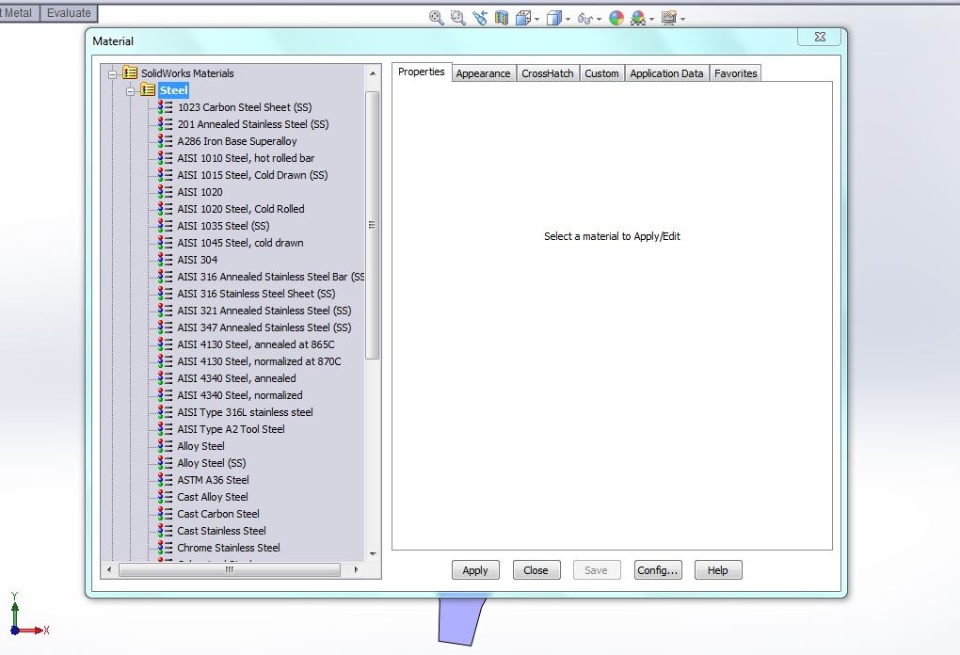The width and height of the screenshot is (960, 655).
Task: Select AISI 316 Stainless Steel Sheet (SS)
Action: point(256,294)
